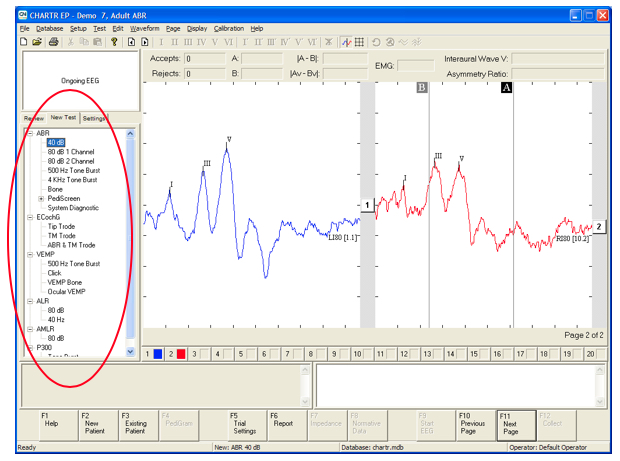The width and height of the screenshot is (620, 461).
Task: Collapse the ALR tree node
Action: click(x=30, y=301)
